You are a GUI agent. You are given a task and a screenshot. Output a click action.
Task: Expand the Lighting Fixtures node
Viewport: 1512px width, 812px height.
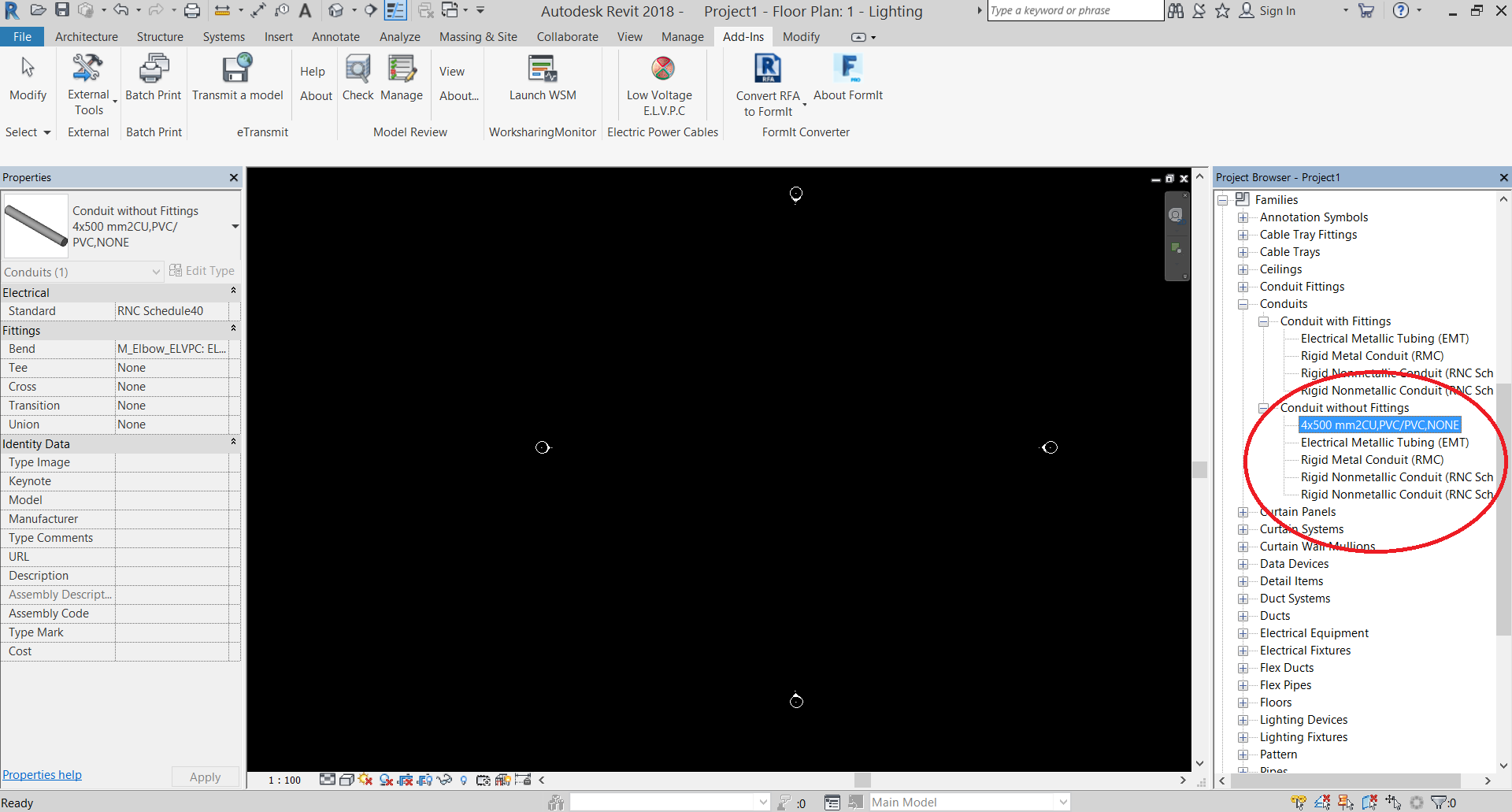[x=1243, y=737]
